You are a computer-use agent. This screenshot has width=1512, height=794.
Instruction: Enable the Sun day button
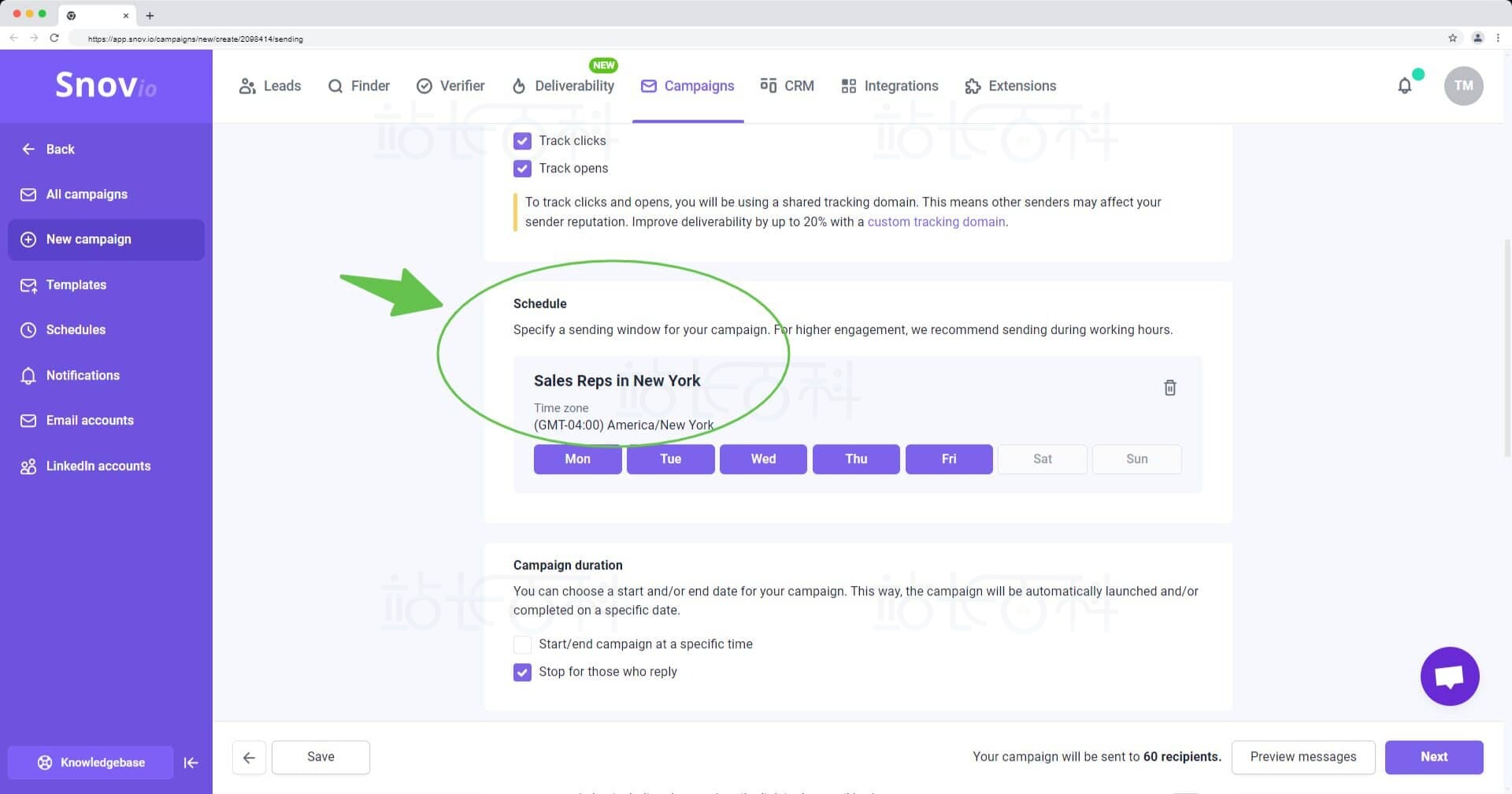(x=1137, y=459)
